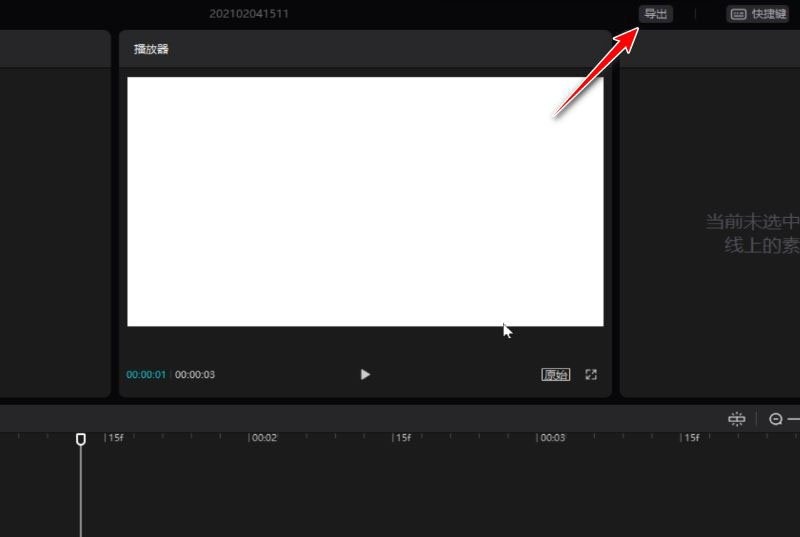Click the timeline playhead marker
800x537 pixels.
pyautogui.click(x=81, y=439)
